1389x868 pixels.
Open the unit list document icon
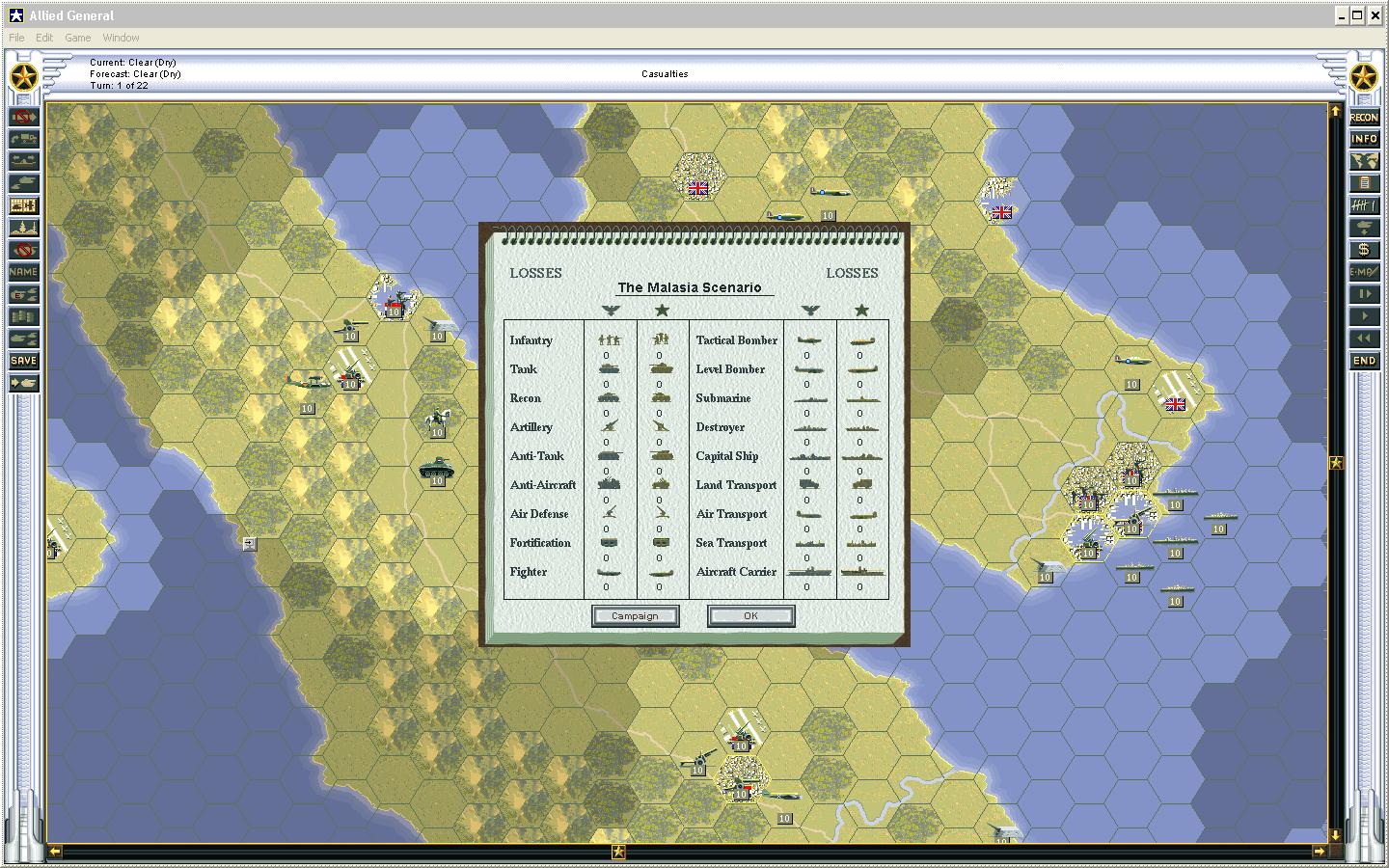(1364, 183)
